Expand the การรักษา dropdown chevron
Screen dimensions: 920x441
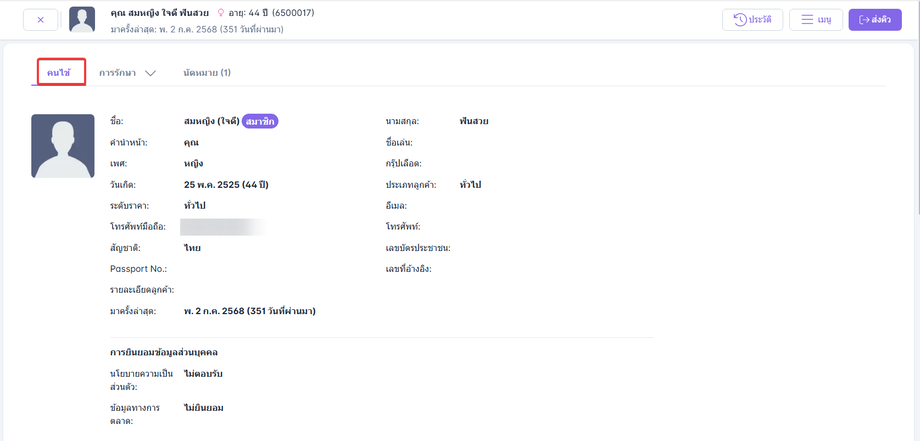click(150, 74)
